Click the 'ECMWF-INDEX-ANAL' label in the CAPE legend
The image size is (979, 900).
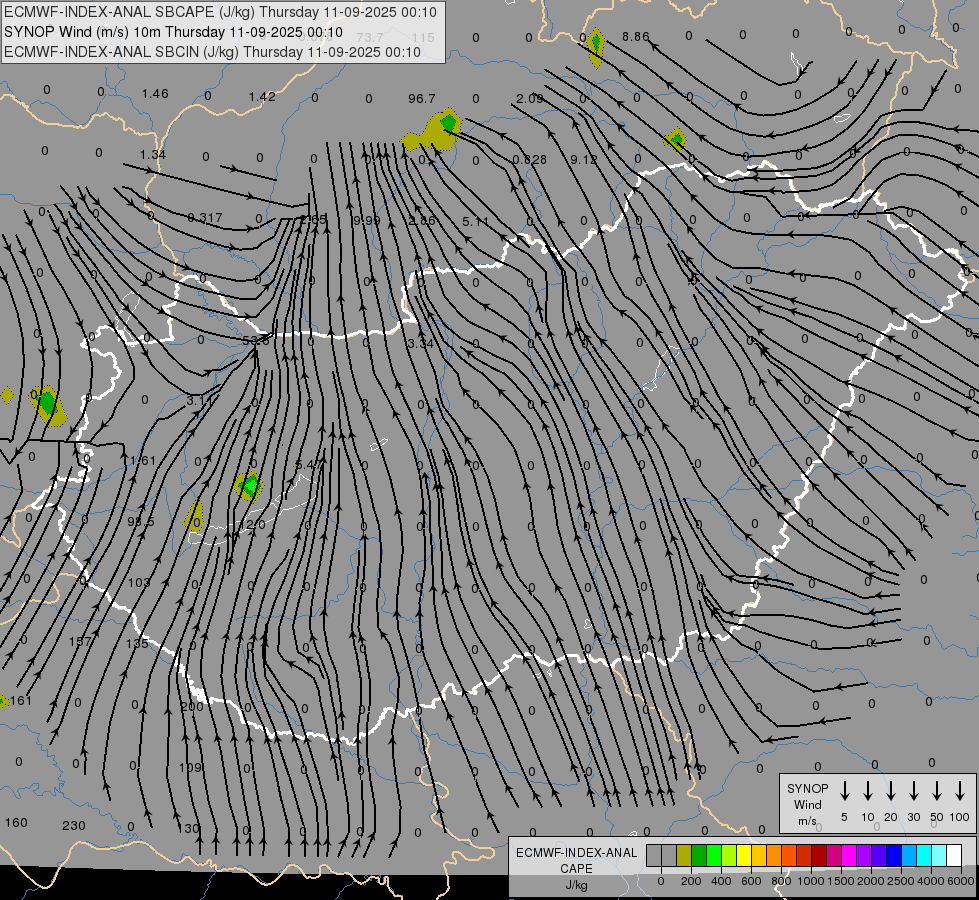tap(576, 853)
